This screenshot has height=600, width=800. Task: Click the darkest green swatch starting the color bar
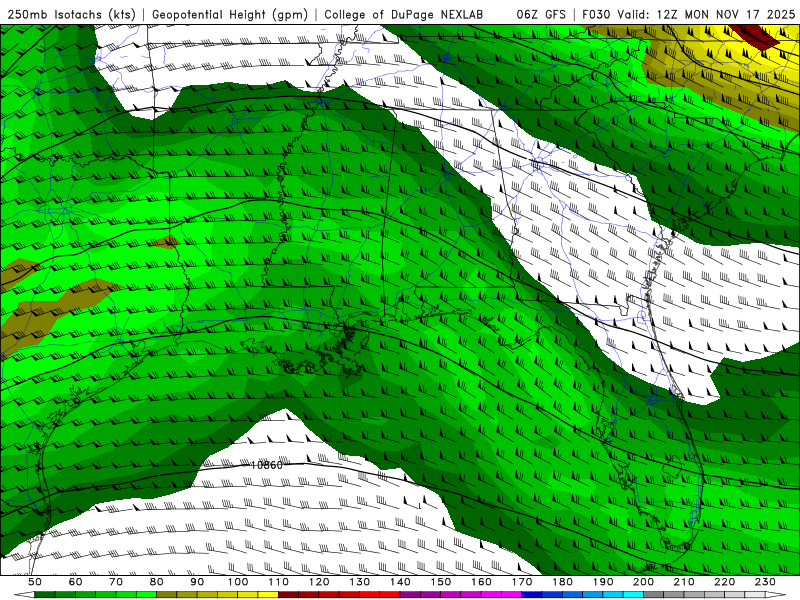(x=45, y=595)
